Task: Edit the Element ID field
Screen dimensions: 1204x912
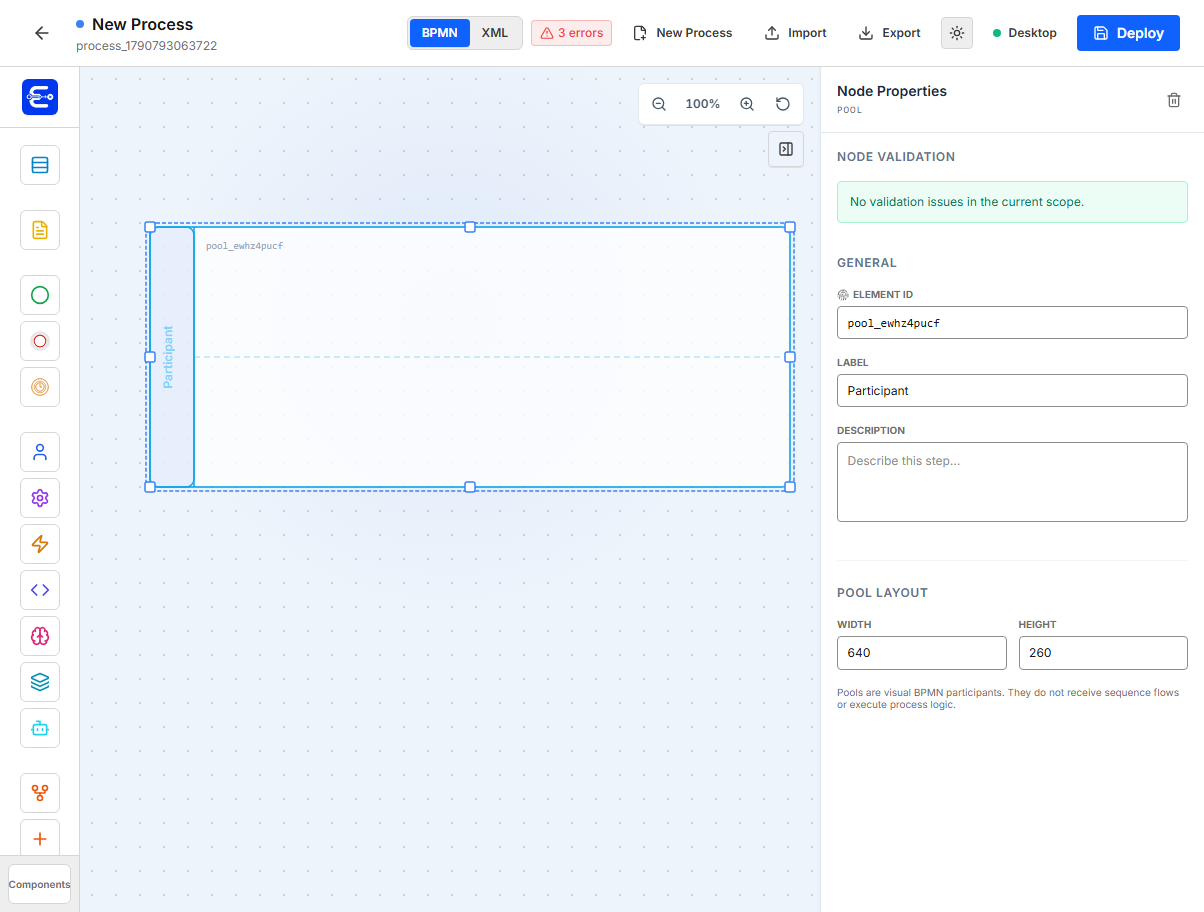Action: point(1012,323)
